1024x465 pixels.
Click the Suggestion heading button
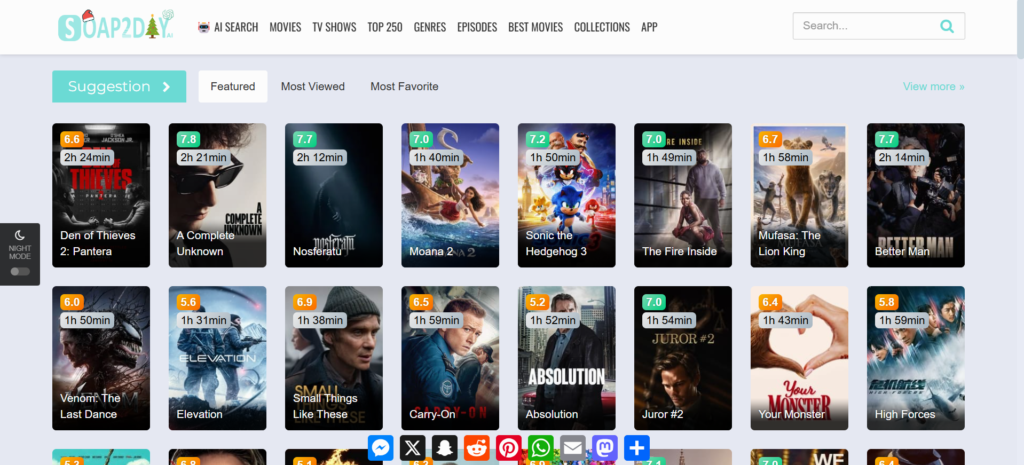click(x=119, y=86)
